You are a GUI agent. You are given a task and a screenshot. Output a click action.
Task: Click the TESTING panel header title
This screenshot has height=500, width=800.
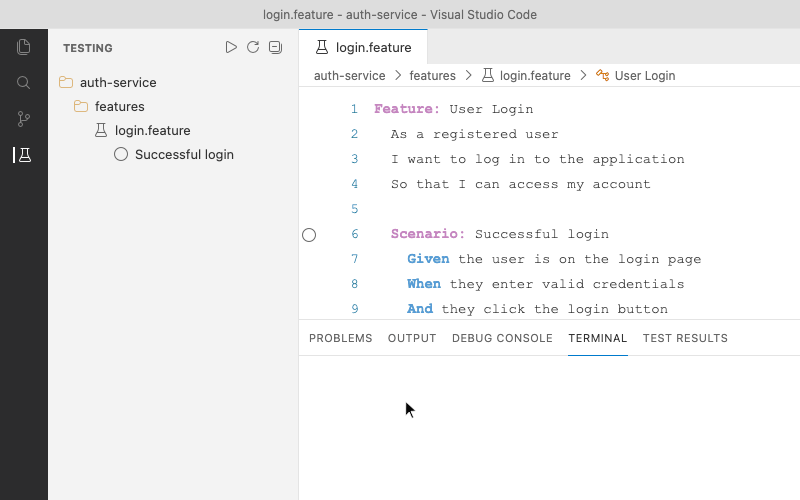point(88,48)
